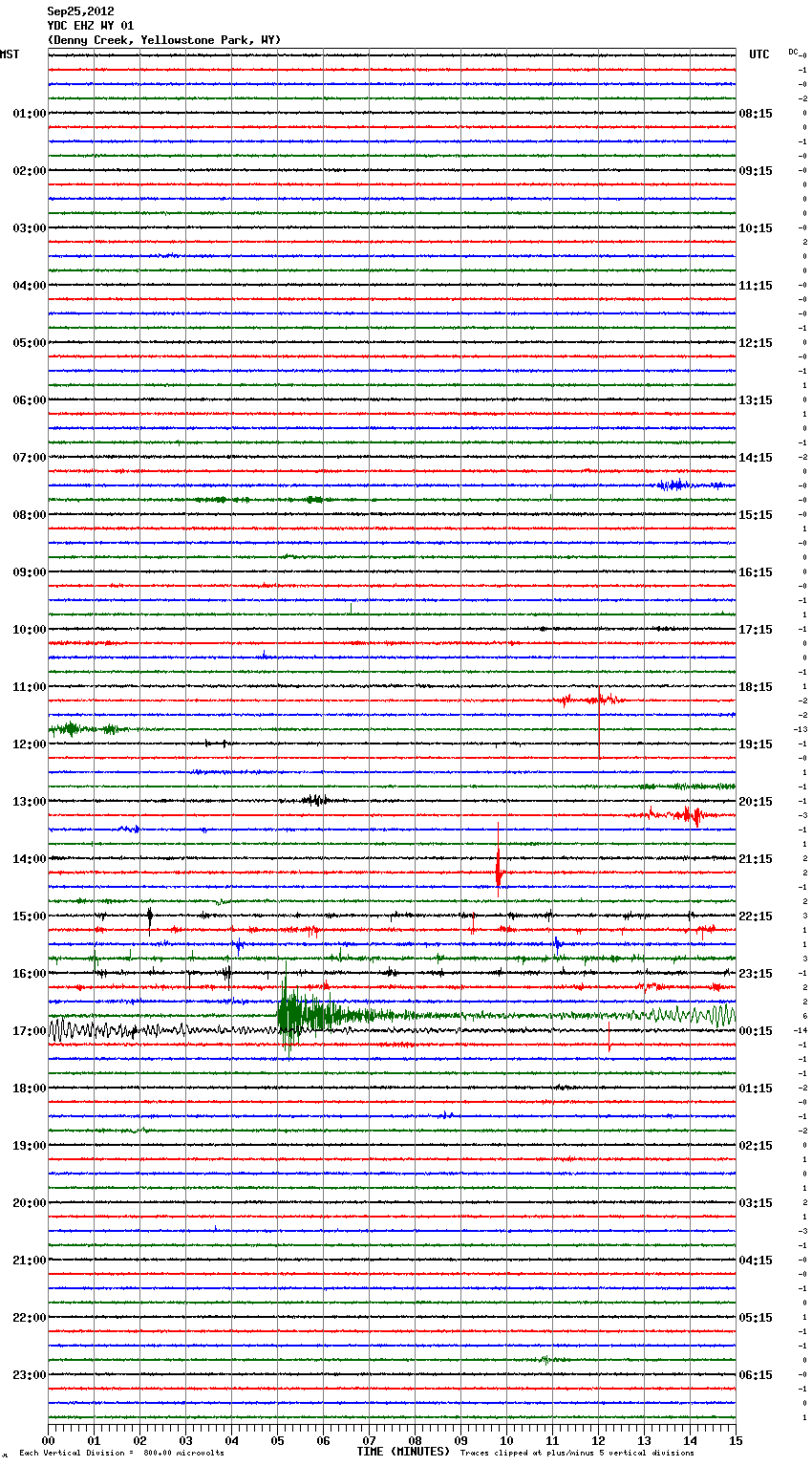
Task: Click the 02:15 UTC time label
Action: tap(756, 1146)
